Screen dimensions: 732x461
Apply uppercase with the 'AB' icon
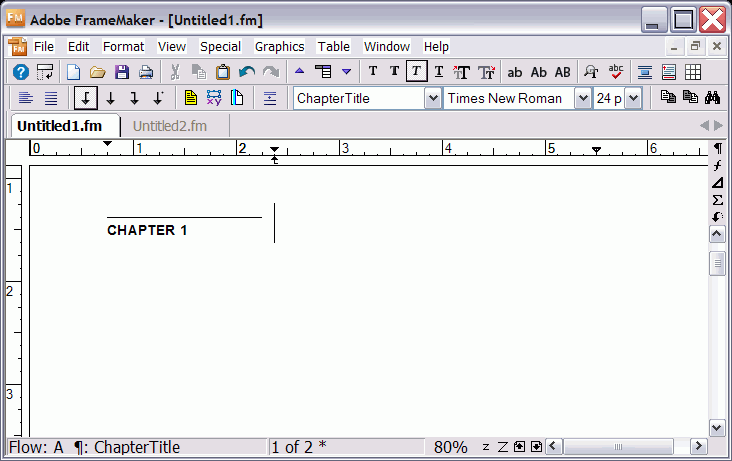pyautogui.click(x=563, y=72)
